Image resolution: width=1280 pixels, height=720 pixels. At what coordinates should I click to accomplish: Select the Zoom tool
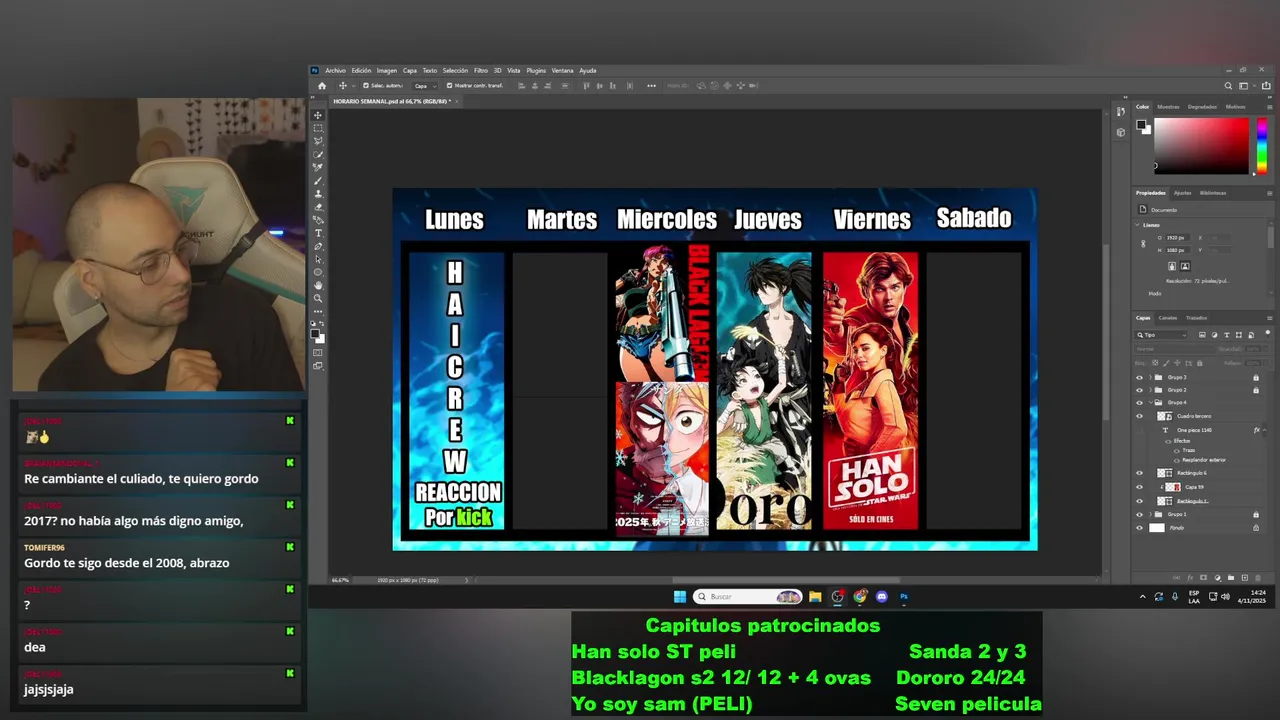318,298
